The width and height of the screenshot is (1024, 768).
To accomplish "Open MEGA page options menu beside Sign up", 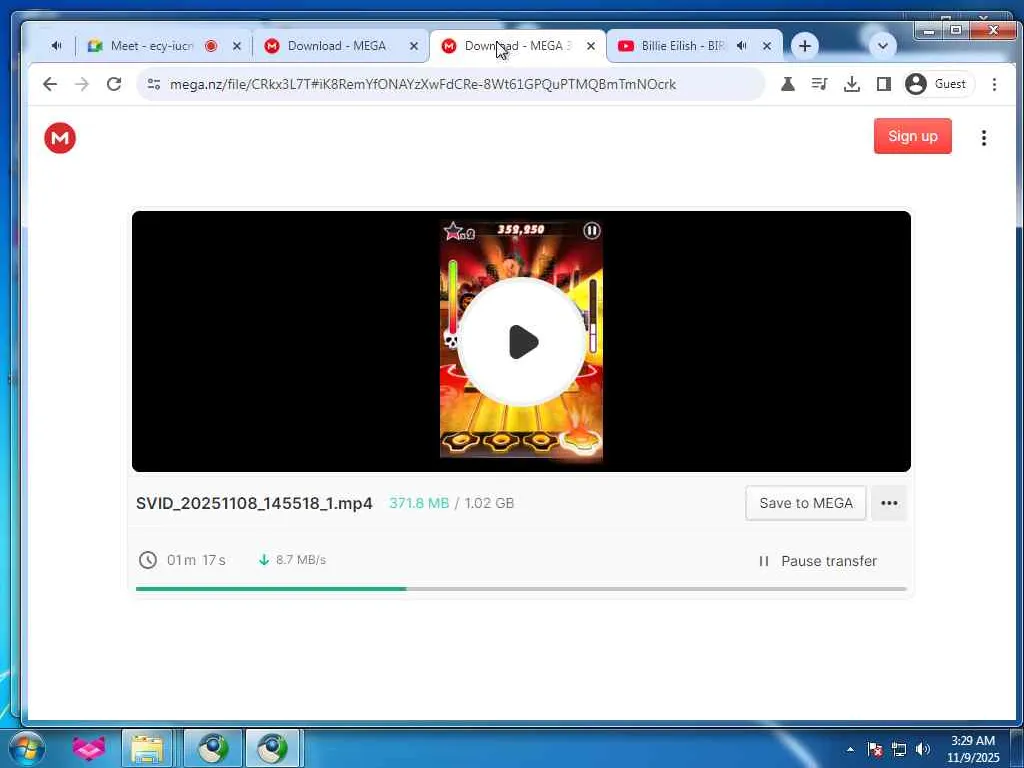I will (984, 137).
